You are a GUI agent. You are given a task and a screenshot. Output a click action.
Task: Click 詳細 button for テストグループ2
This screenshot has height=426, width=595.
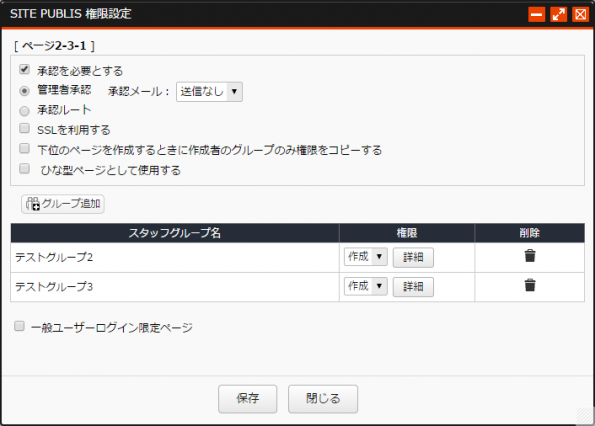413,258
